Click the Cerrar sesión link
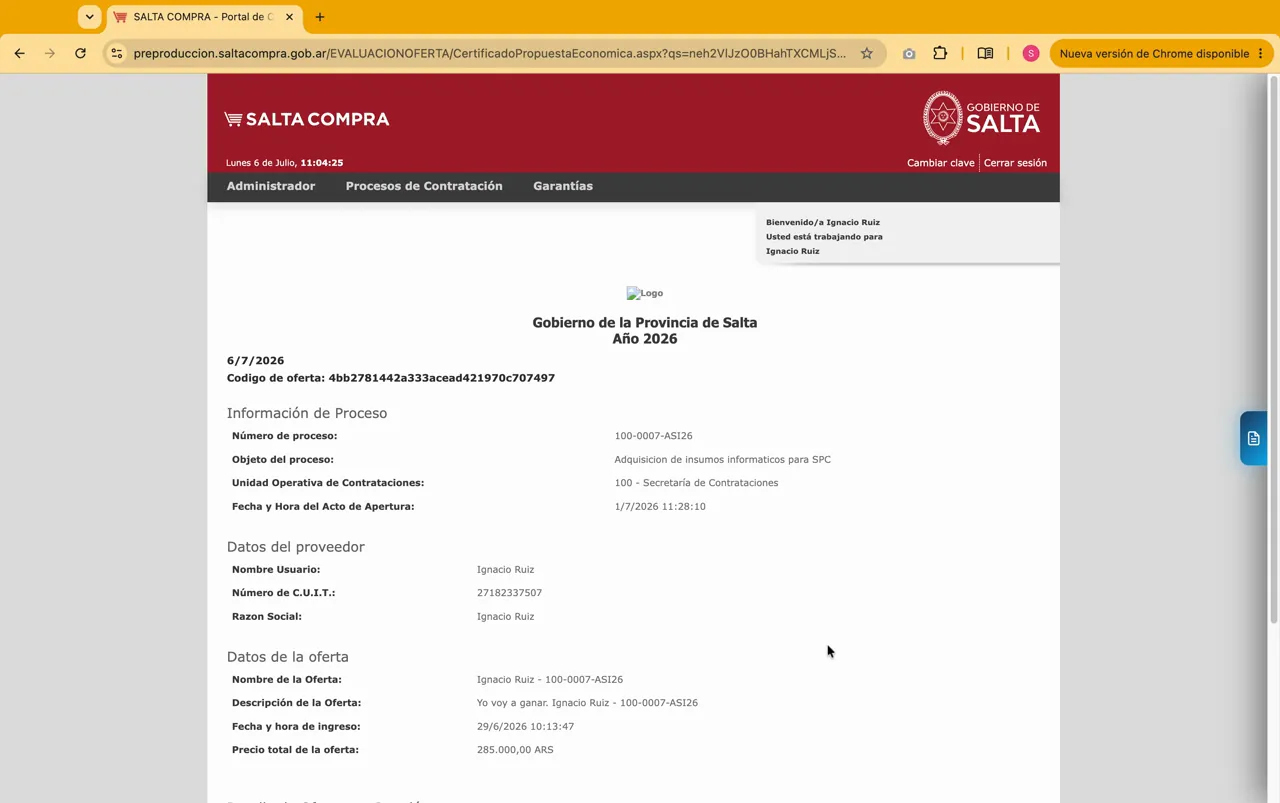Screen dimensions: 1280x803 pyautogui.click(x=1015, y=163)
